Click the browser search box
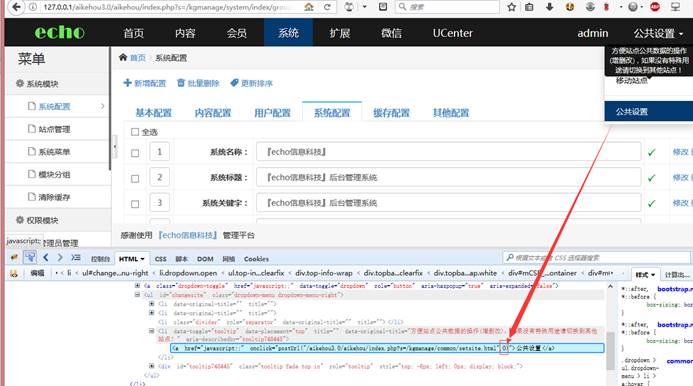 pos(446,7)
